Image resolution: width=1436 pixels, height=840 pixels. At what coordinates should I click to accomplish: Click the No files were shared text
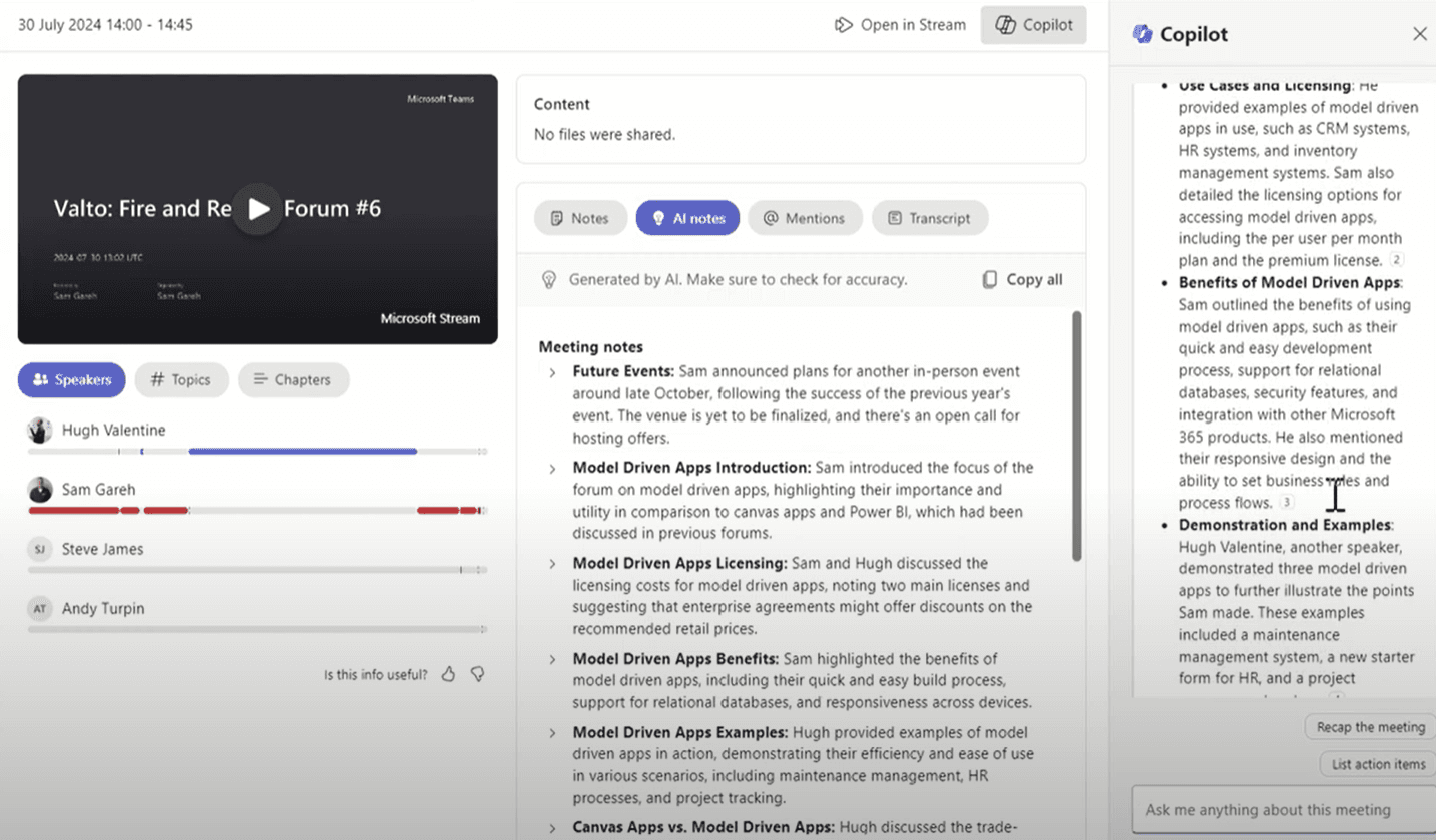coord(604,134)
